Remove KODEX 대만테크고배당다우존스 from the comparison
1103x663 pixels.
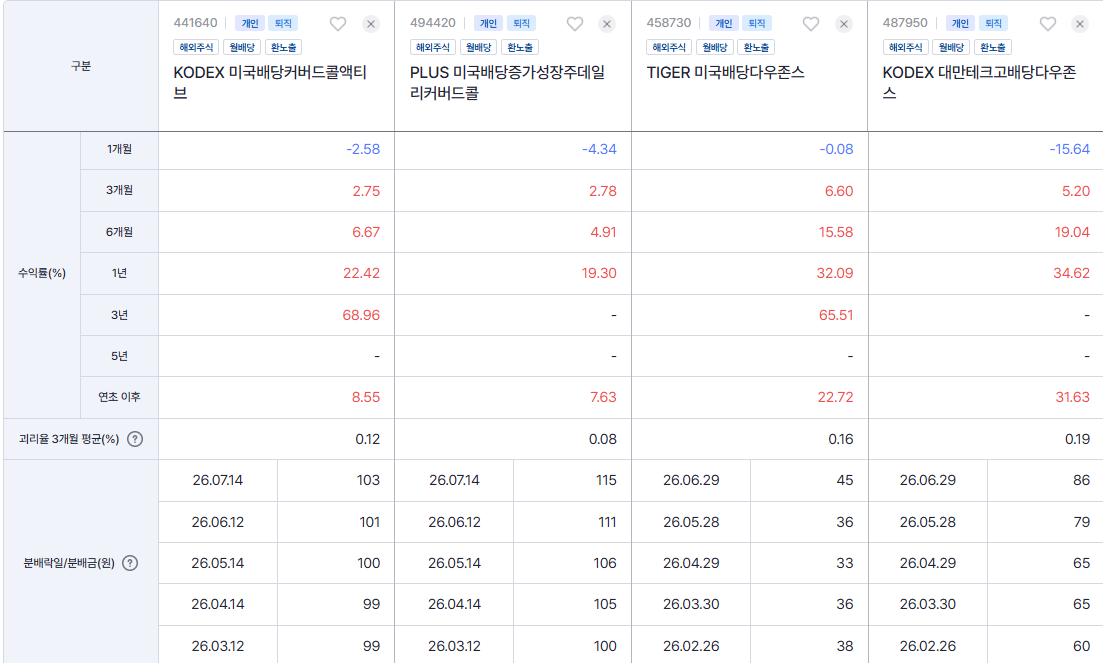point(1080,24)
